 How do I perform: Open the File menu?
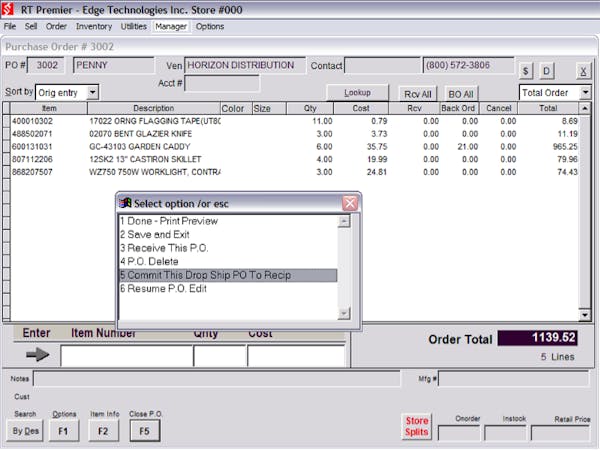pyautogui.click(x=10, y=26)
